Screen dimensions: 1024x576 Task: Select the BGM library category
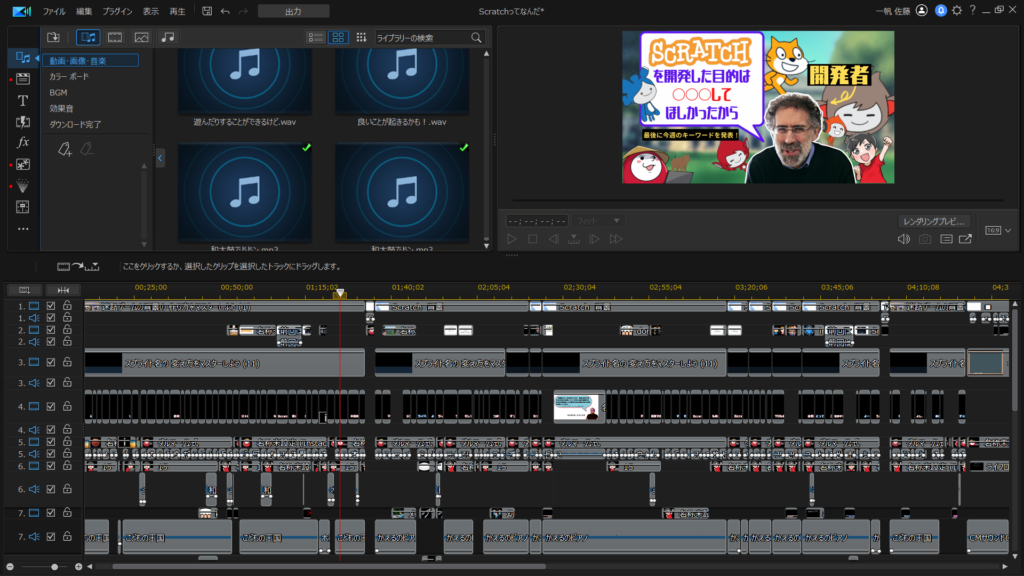tap(59, 93)
